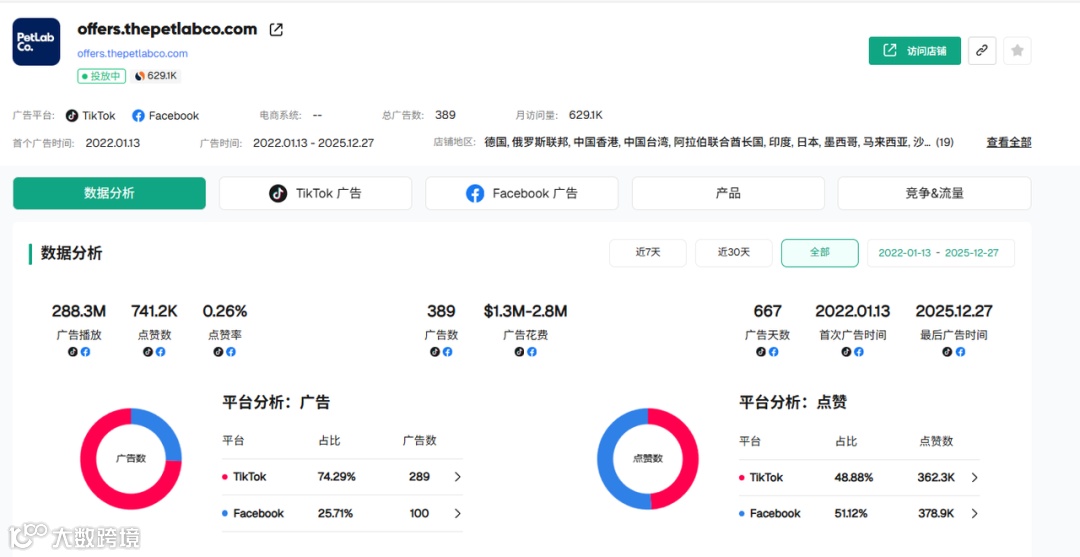Image resolution: width=1080 pixels, height=557 pixels.
Task: Click TikTok icon under 广告播放
Action: tap(72, 352)
